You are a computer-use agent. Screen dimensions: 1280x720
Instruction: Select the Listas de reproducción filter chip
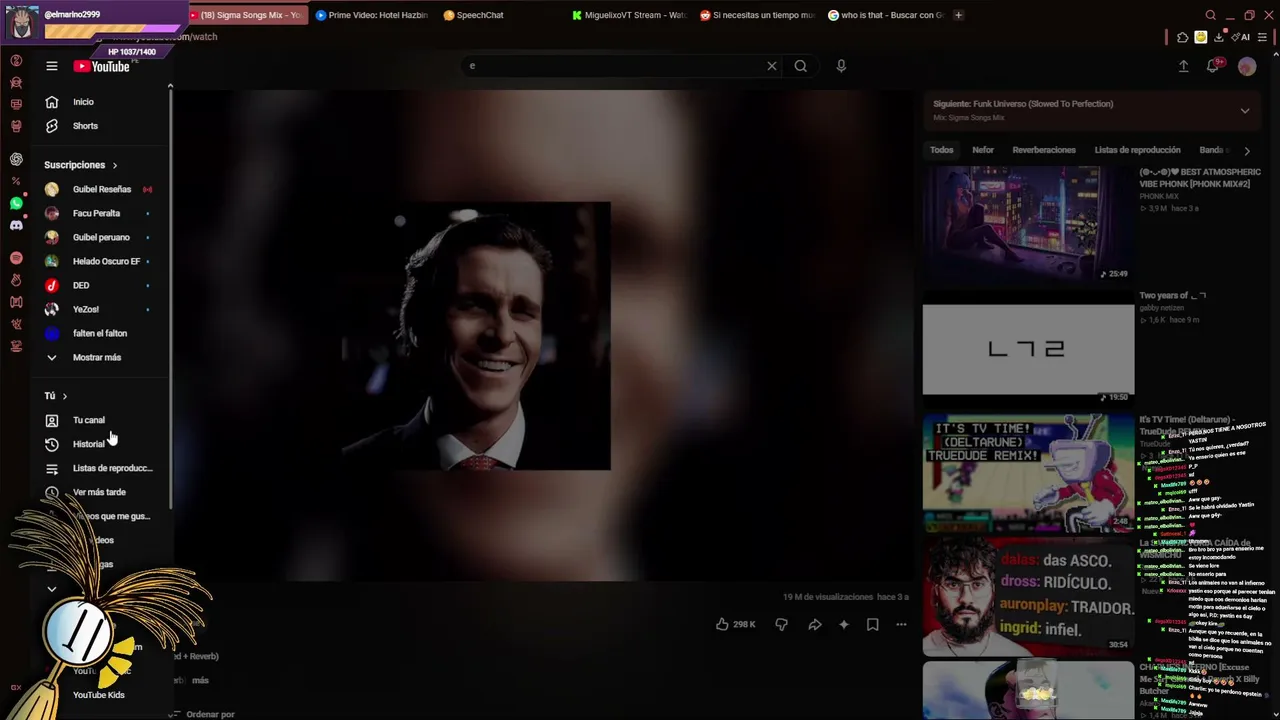(x=1137, y=150)
